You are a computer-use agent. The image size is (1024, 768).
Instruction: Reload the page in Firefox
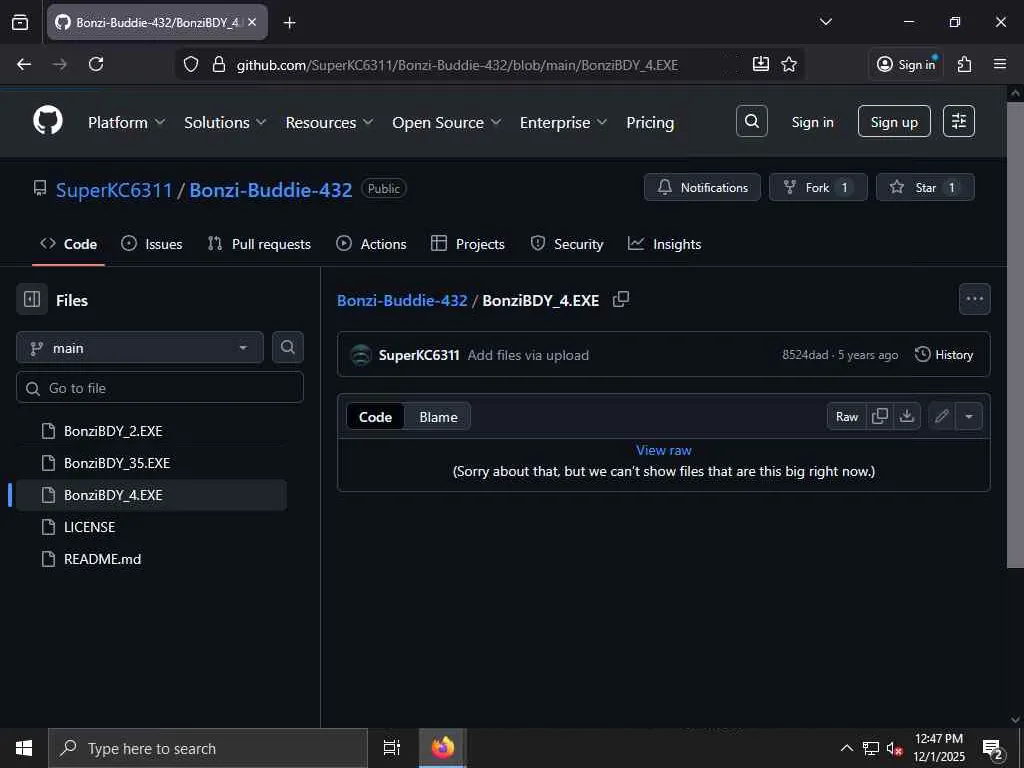96,64
